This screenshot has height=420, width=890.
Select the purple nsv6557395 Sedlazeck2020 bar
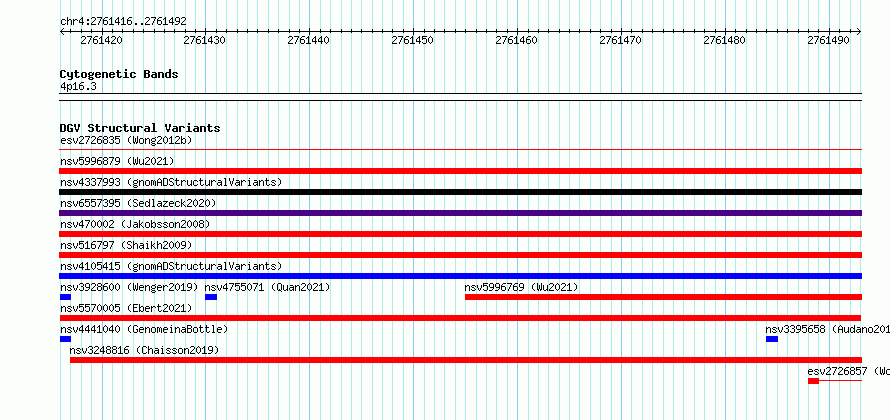click(x=460, y=213)
